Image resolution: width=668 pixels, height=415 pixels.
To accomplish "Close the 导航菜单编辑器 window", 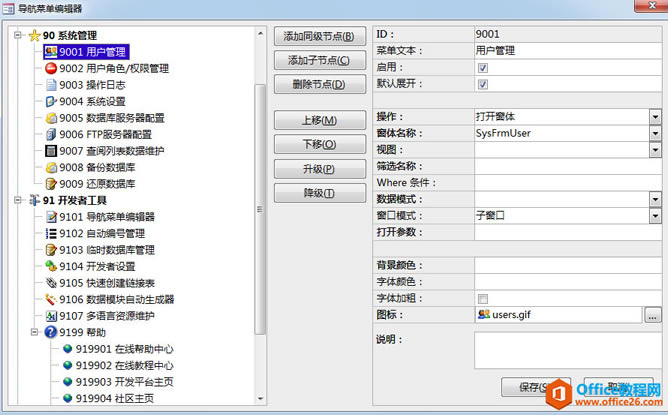I will [651, 6].
